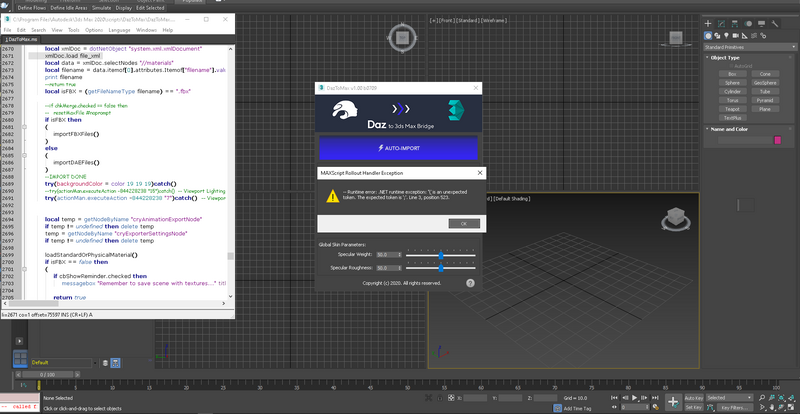Toggle the AutoGrid checkbox
This screenshot has width=800, height=414.
(x=731, y=66)
